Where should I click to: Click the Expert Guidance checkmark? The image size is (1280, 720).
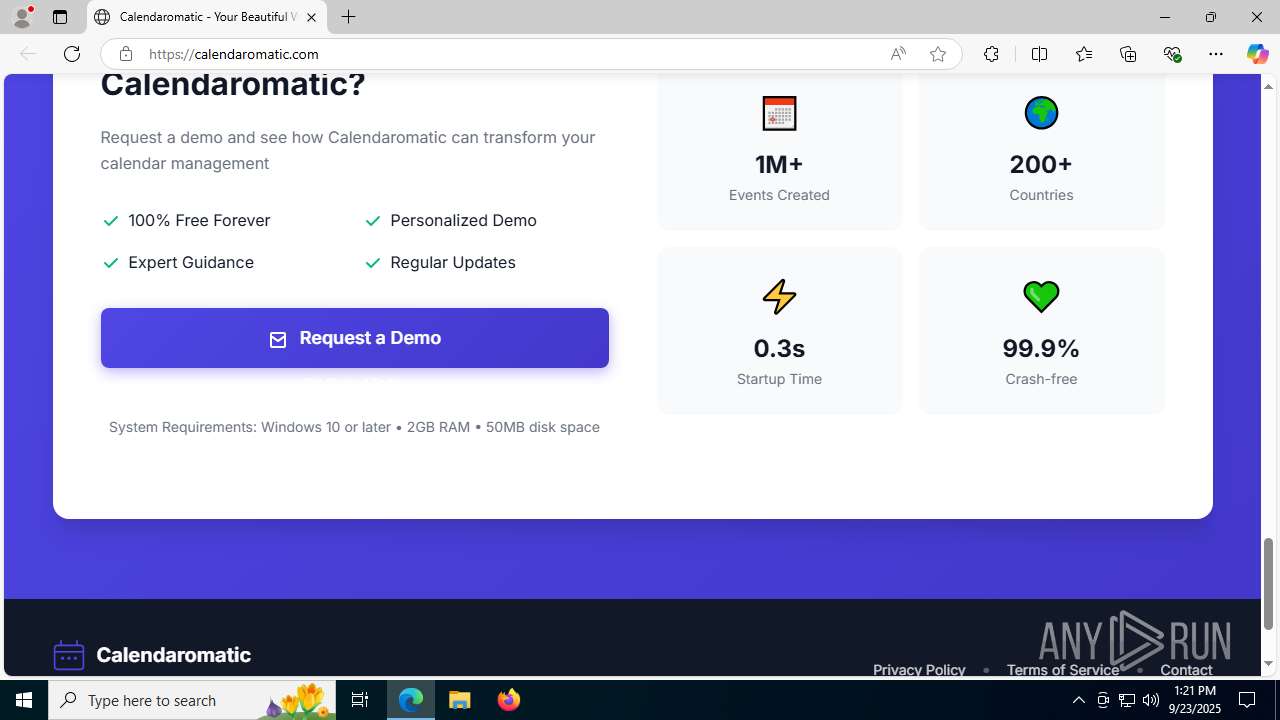111,263
